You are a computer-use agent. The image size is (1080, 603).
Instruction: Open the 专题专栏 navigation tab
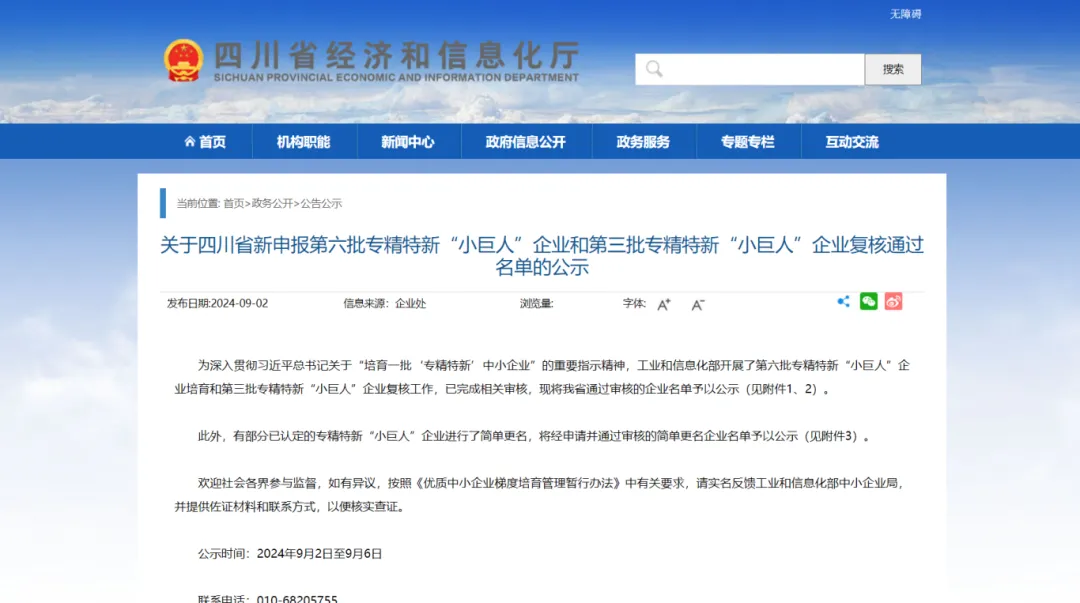pyautogui.click(x=747, y=142)
